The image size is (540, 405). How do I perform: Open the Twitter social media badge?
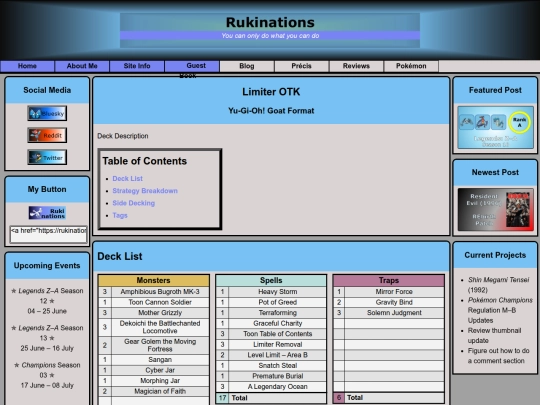point(47,157)
